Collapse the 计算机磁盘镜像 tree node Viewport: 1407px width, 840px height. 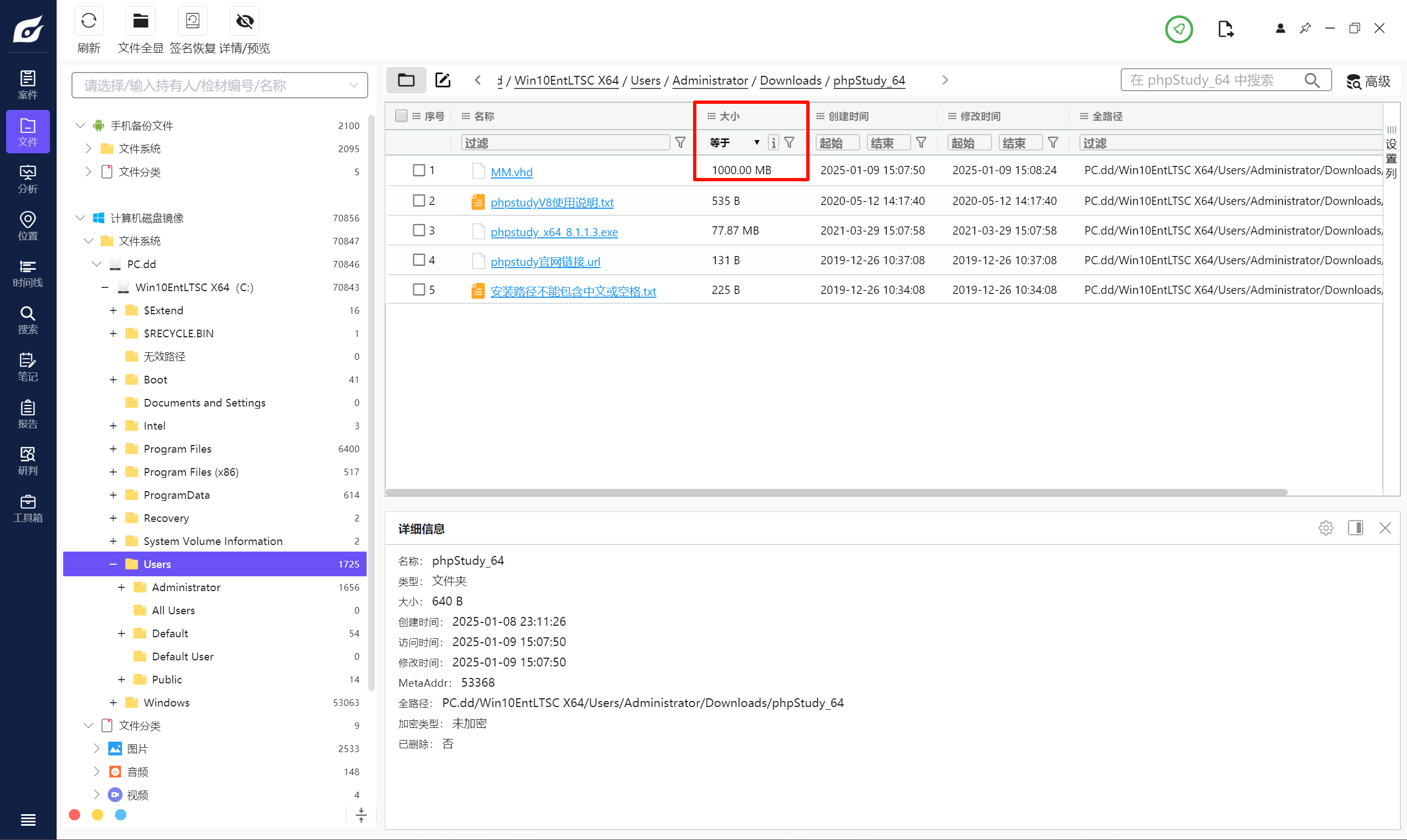tap(80, 218)
